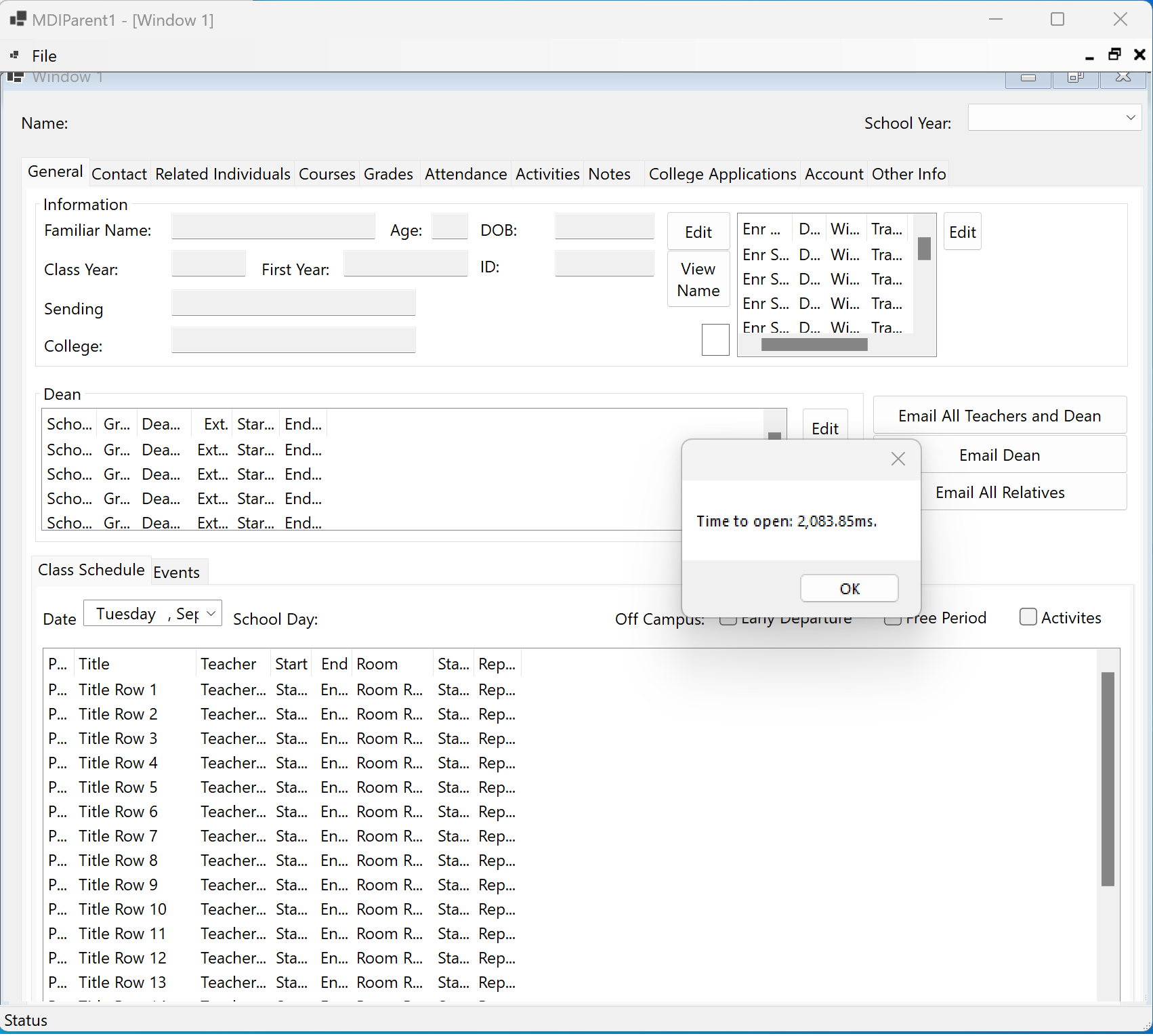The image size is (1153, 1036).
Task: Click the Sending input field
Action: tap(293, 303)
